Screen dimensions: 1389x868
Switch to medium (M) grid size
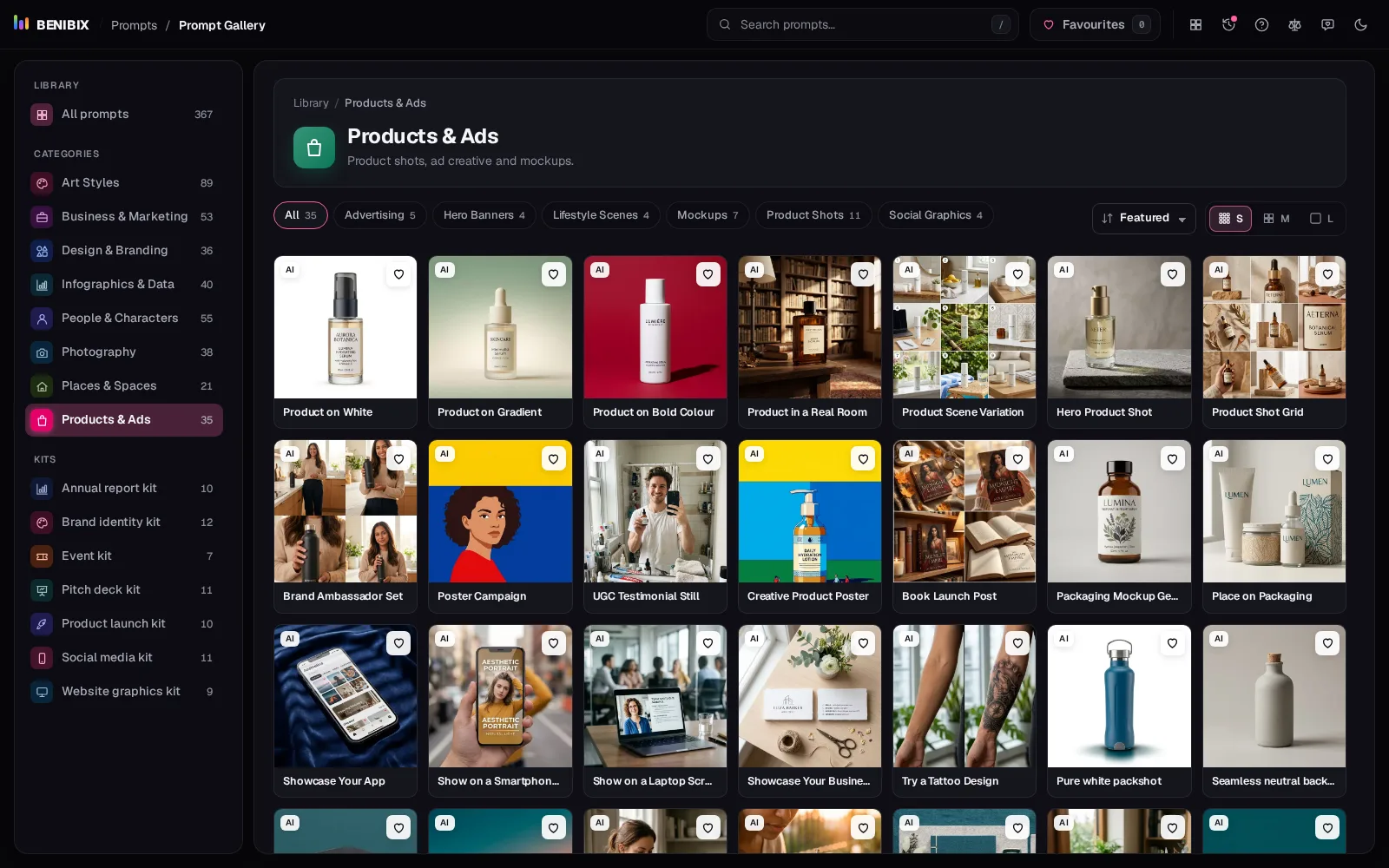click(x=1276, y=219)
